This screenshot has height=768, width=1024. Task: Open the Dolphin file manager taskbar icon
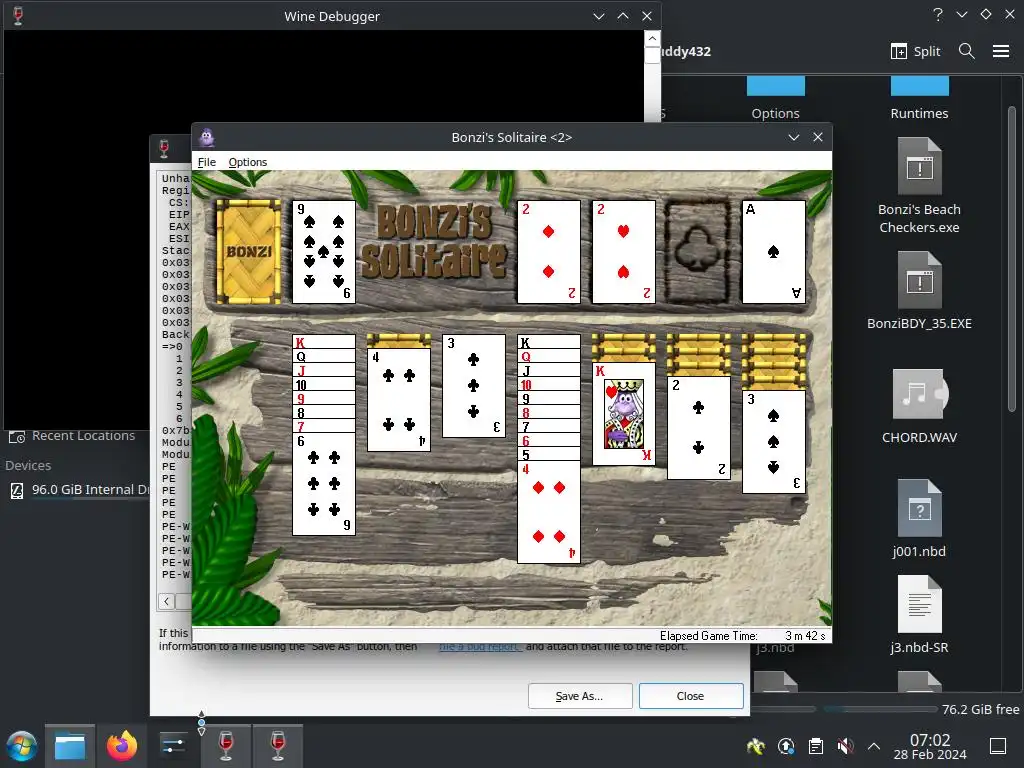70,746
